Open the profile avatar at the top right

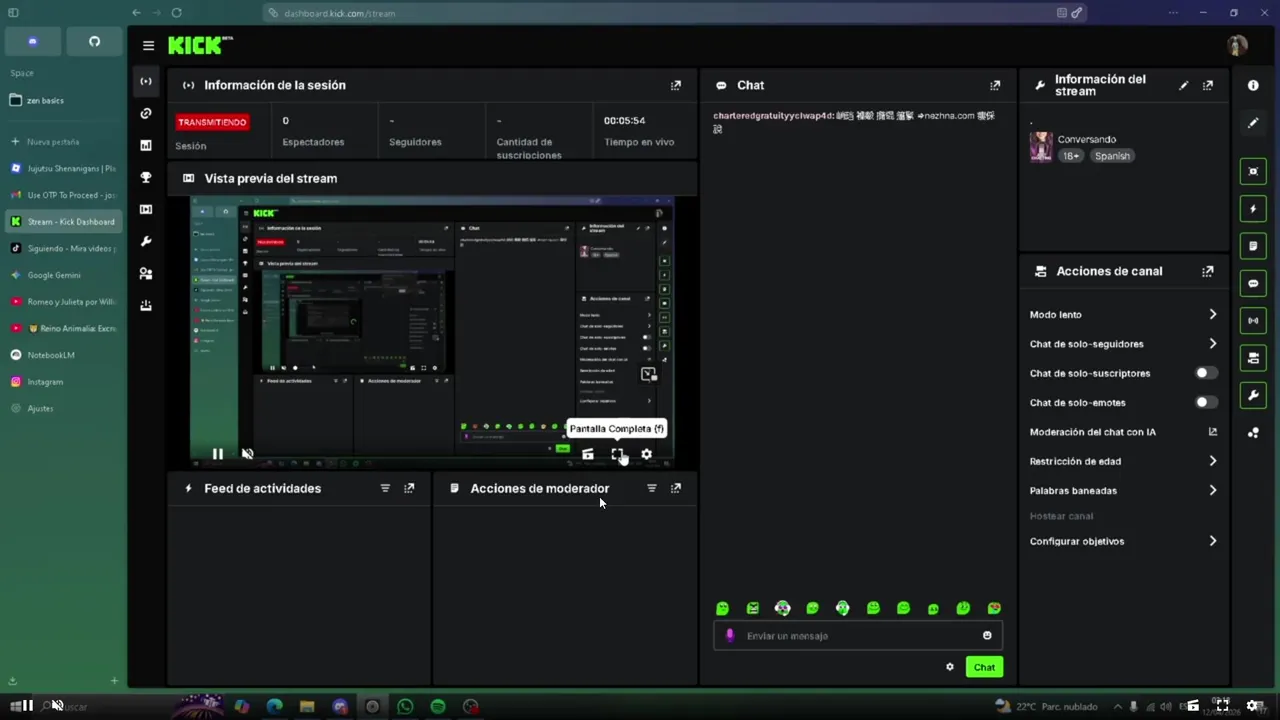tap(1237, 45)
